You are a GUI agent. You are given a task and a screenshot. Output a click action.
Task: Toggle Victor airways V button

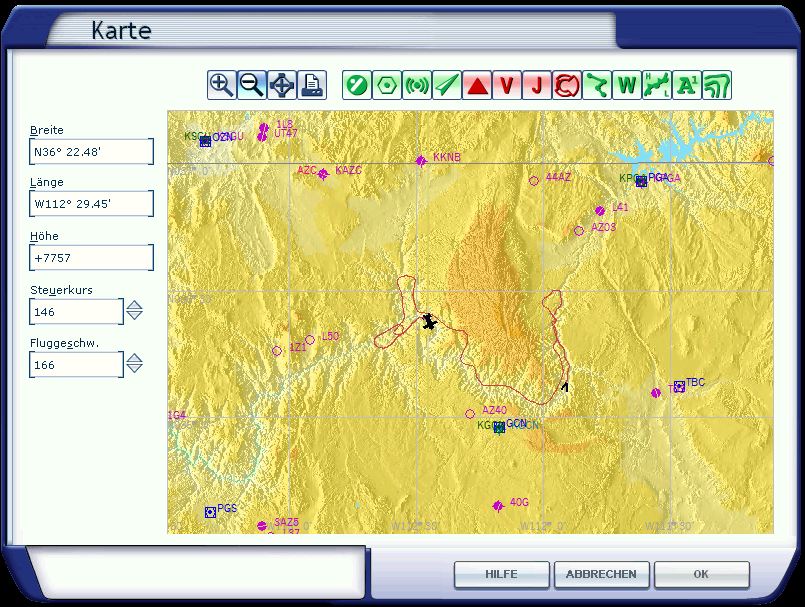pyautogui.click(x=507, y=85)
